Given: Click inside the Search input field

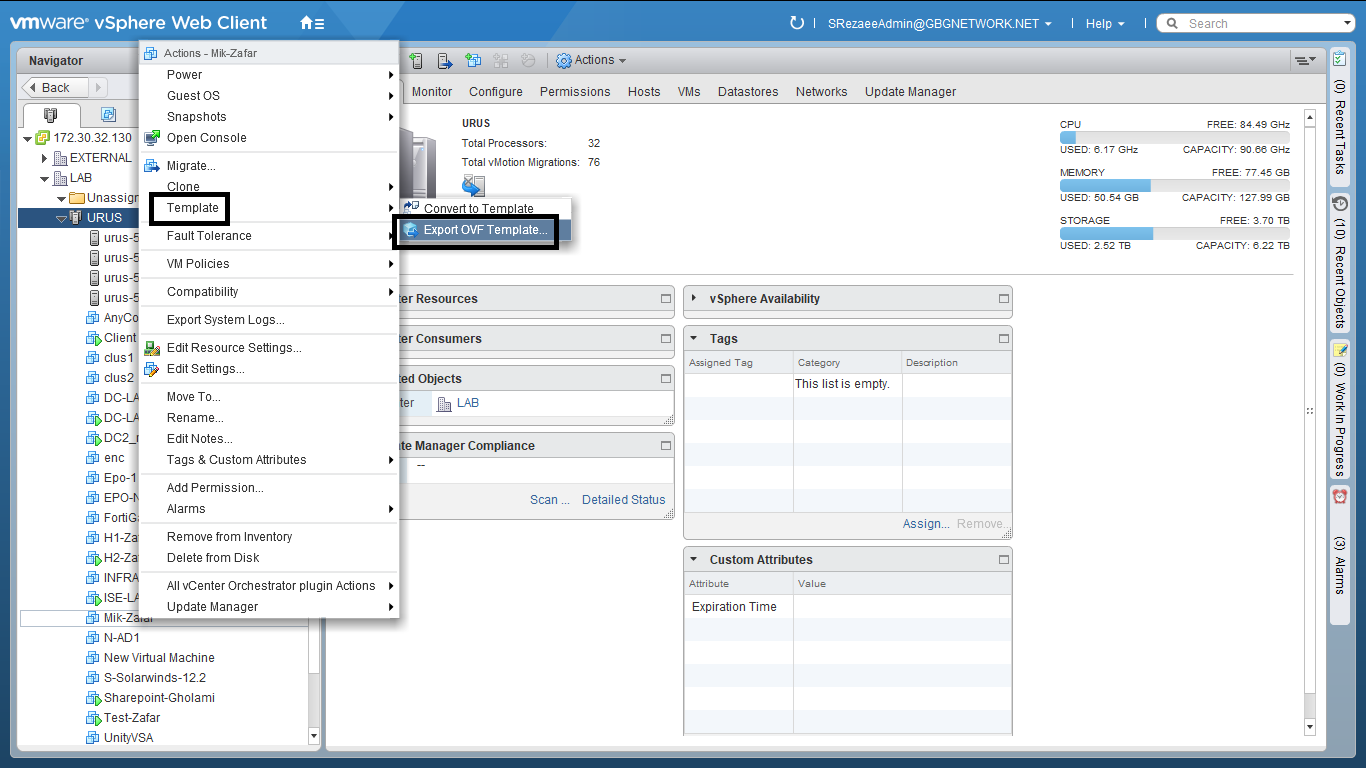Looking at the screenshot, I should 1260,24.
